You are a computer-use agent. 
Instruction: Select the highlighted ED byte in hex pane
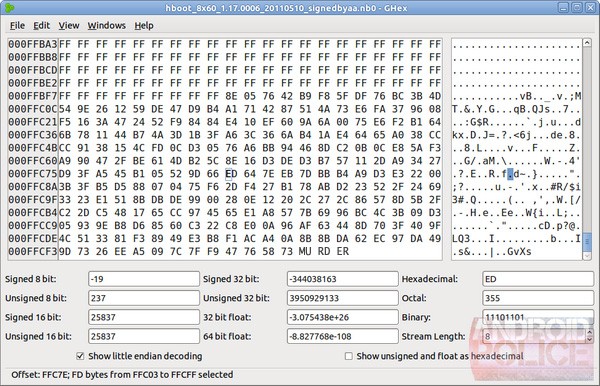point(231,174)
